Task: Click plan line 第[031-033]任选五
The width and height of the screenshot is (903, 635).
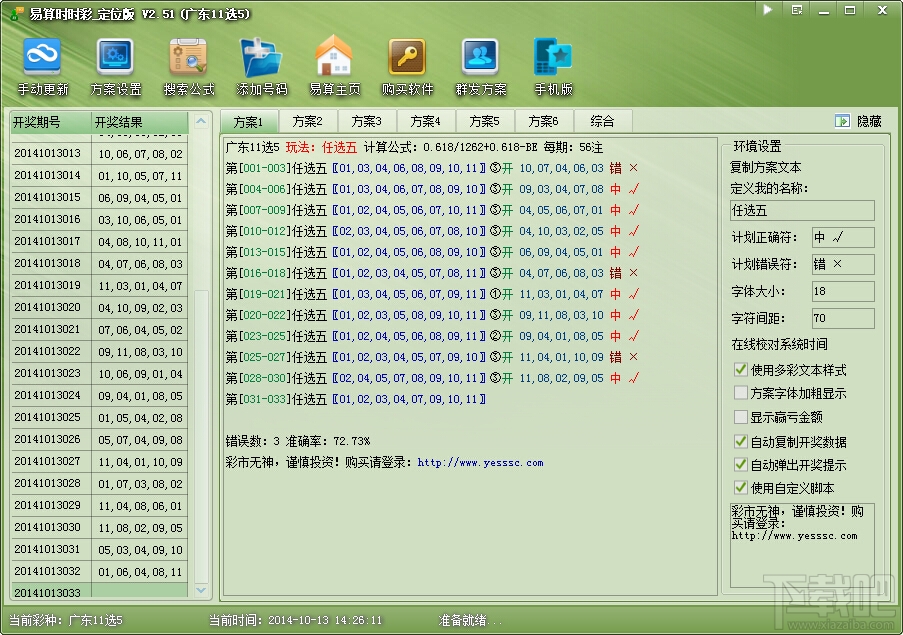Action: [x=356, y=399]
